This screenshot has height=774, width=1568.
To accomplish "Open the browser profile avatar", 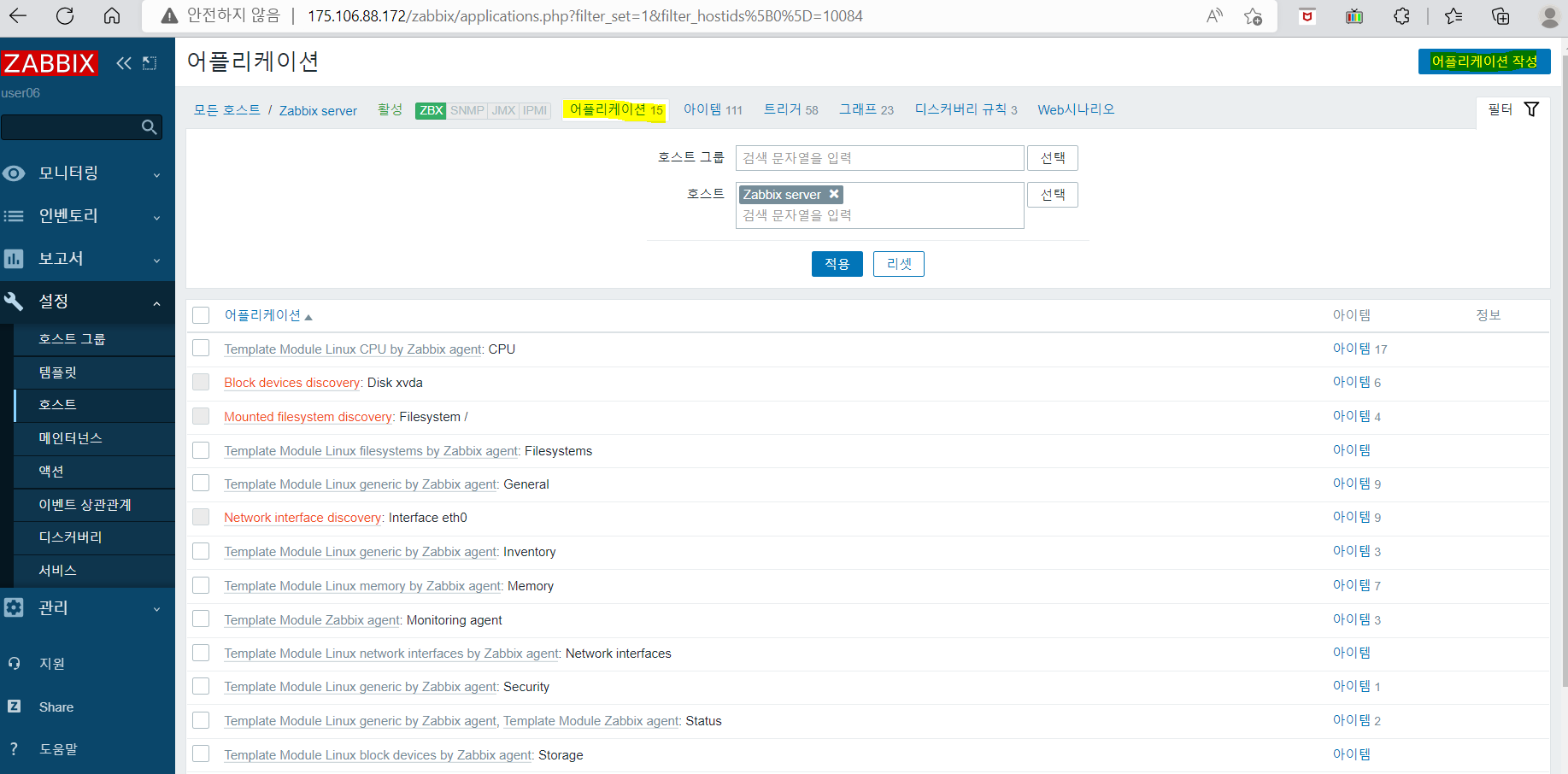I will [x=1550, y=15].
